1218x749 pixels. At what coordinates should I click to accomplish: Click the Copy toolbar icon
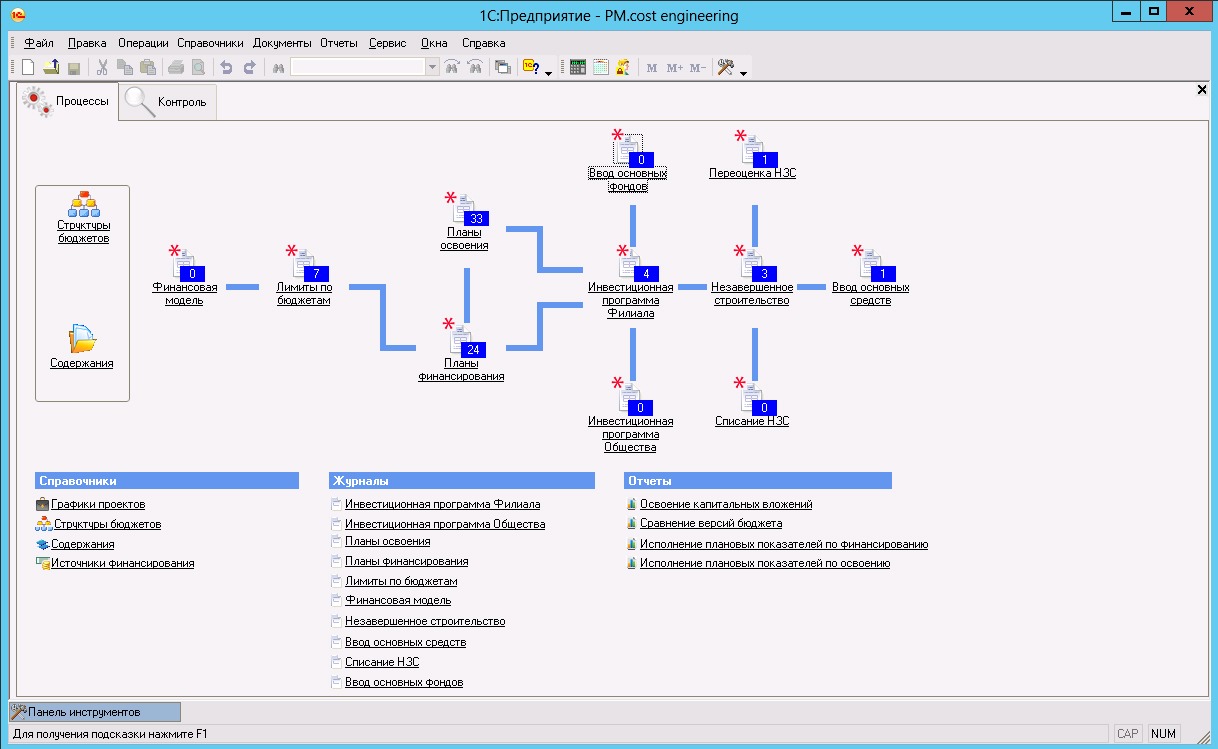(125, 67)
